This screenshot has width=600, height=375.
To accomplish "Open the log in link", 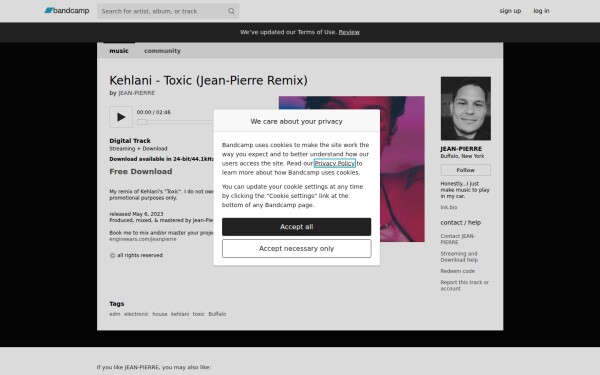I will [541, 11].
